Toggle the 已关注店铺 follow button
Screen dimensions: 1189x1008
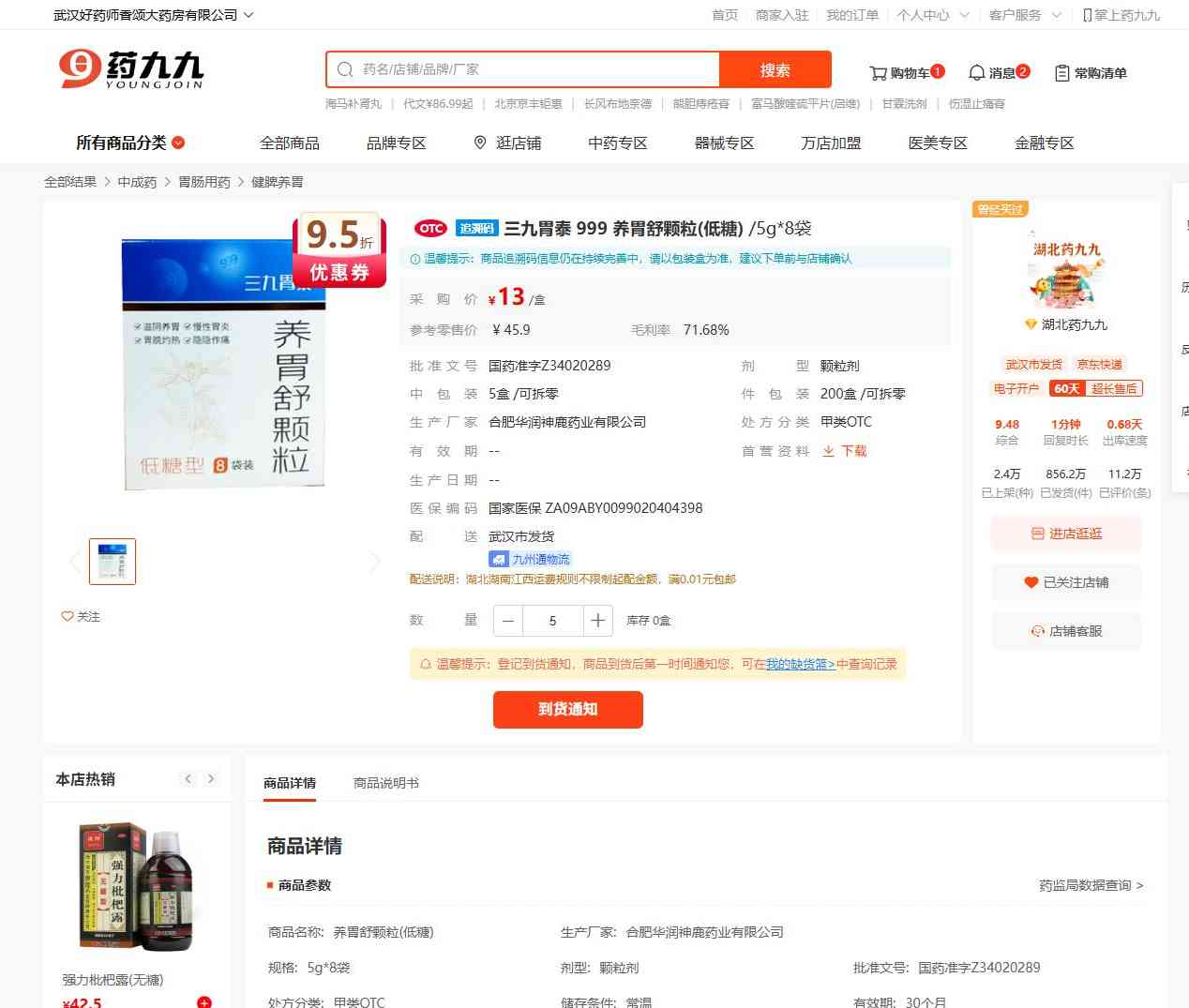[1066, 582]
